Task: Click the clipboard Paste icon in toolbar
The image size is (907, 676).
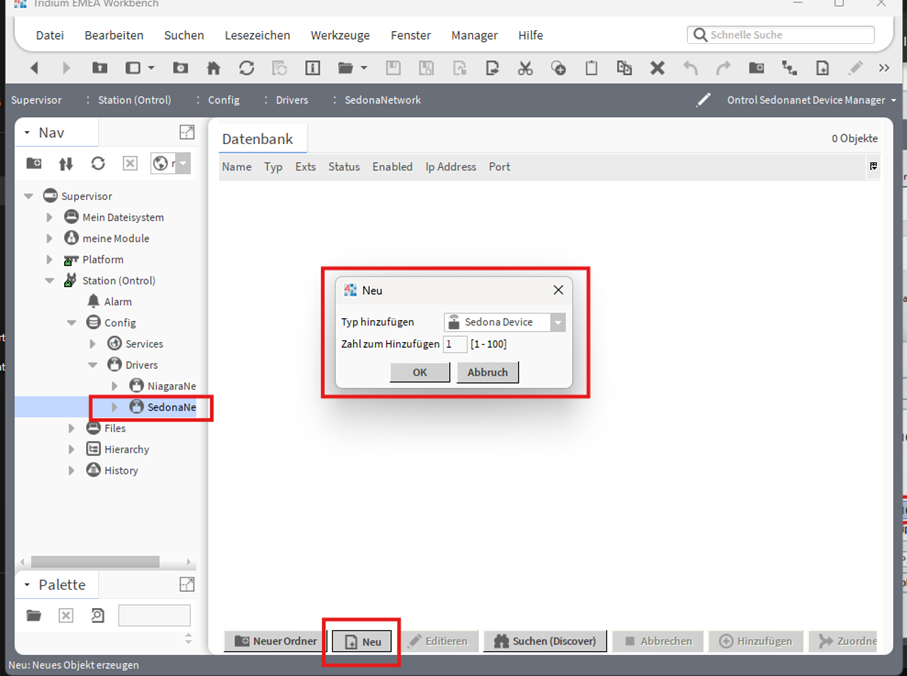Action: click(591, 68)
